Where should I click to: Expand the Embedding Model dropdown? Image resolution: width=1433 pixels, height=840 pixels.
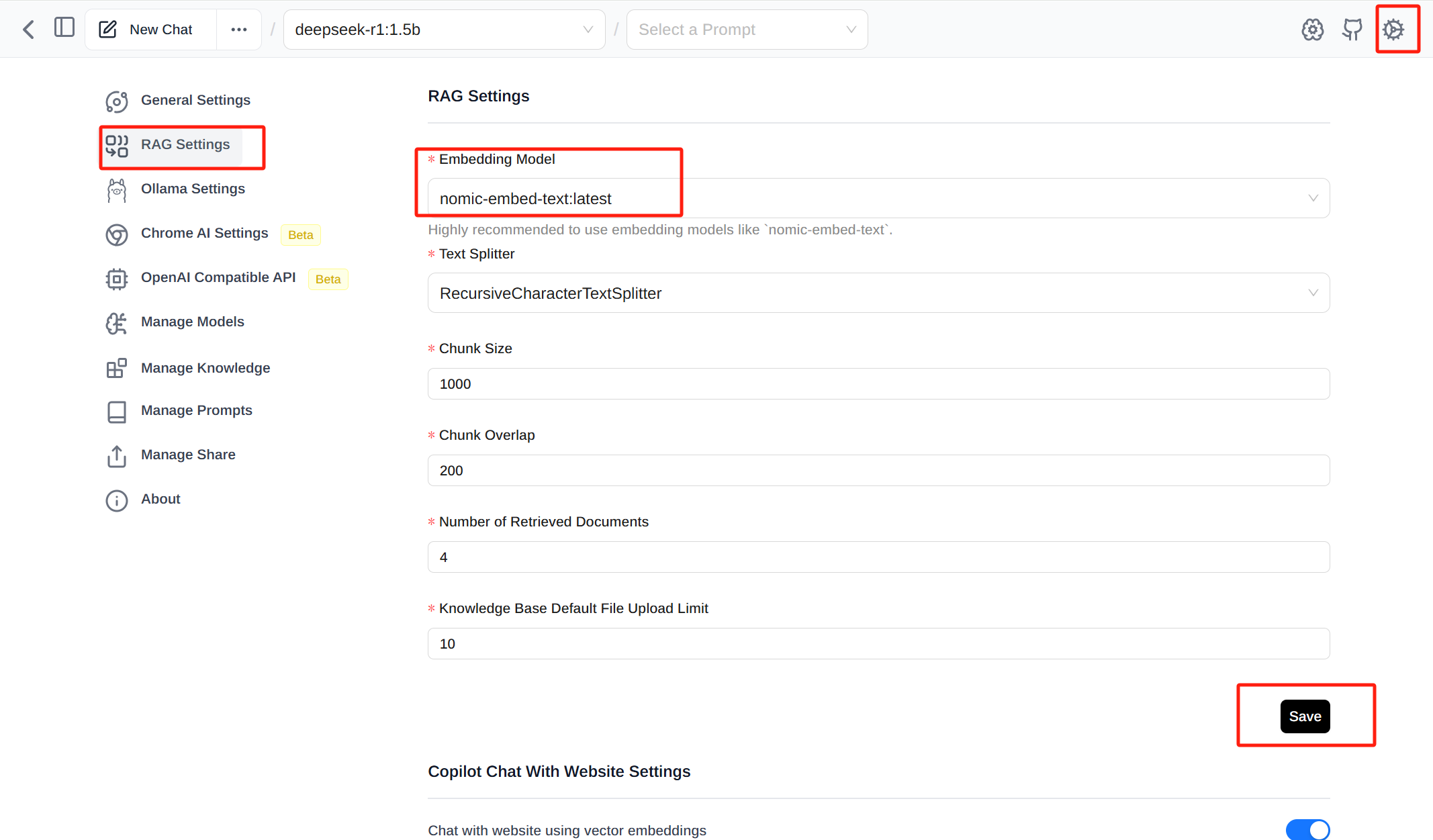878,199
